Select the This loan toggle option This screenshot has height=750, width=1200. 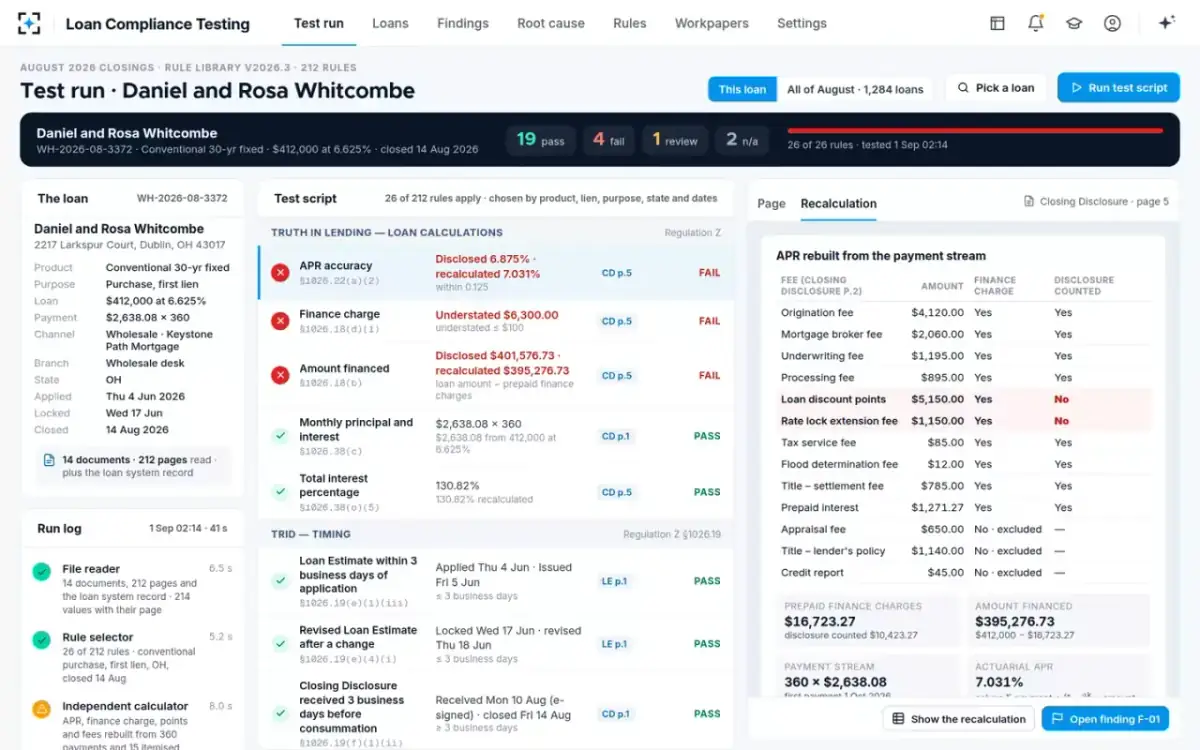click(x=742, y=89)
